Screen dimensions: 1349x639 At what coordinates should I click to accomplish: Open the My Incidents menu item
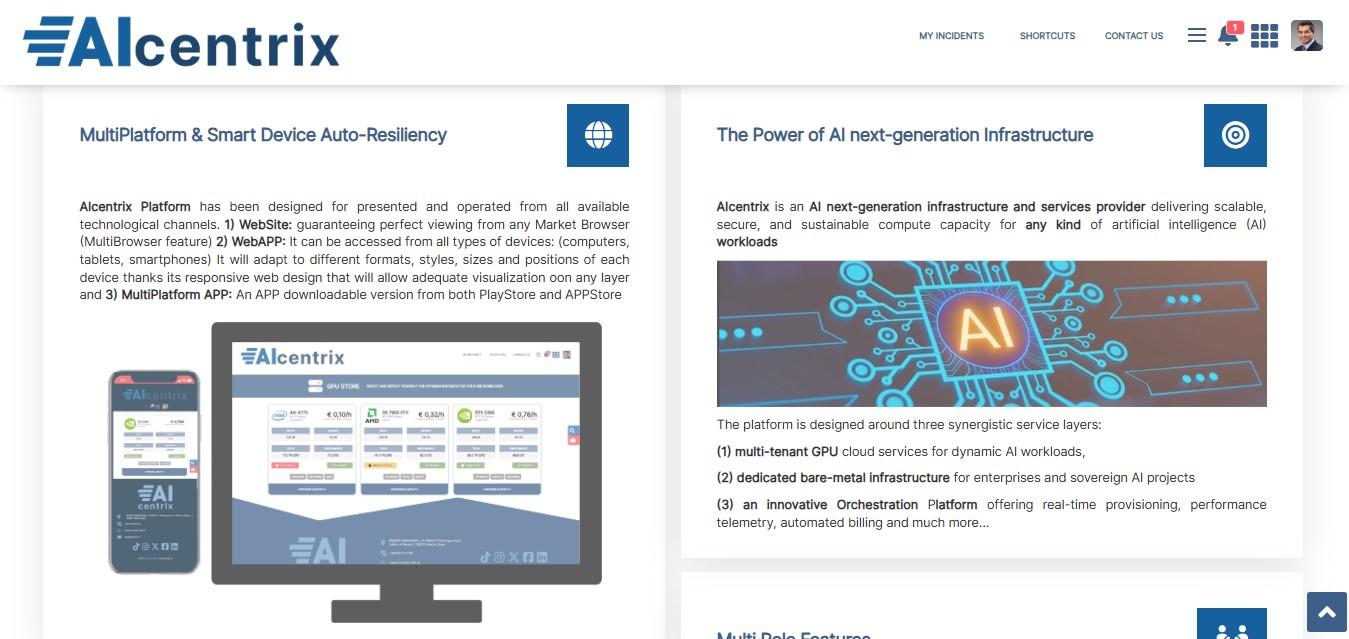coord(951,36)
